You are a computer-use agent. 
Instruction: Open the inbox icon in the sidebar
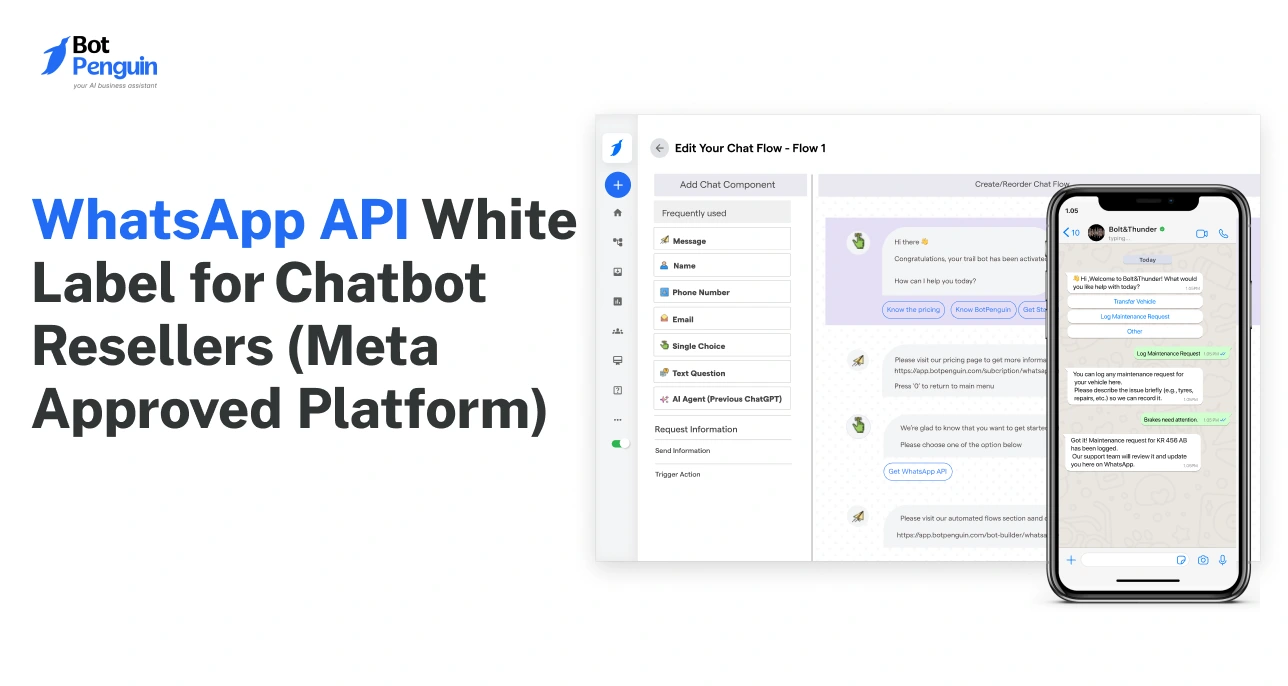coord(617,271)
